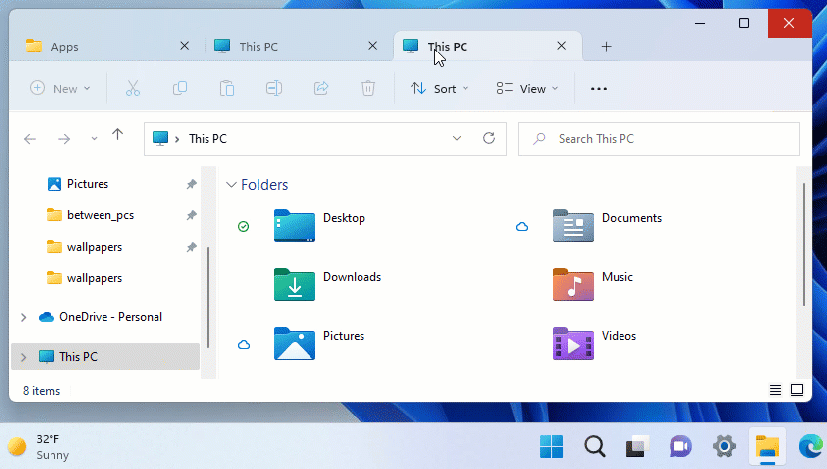Open Microsoft Edge from the taskbar
This screenshot has height=469, width=827.
(809, 446)
